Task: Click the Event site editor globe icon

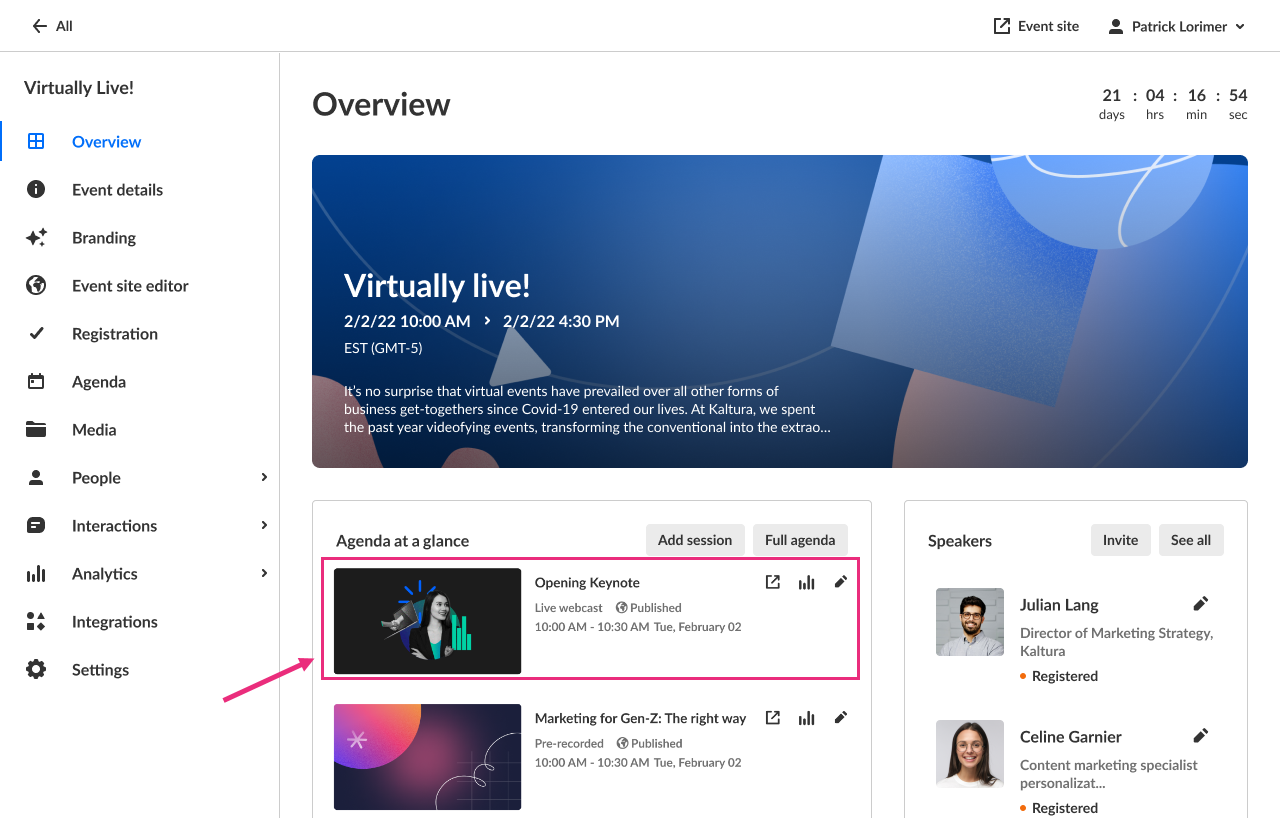Action: (x=36, y=285)
